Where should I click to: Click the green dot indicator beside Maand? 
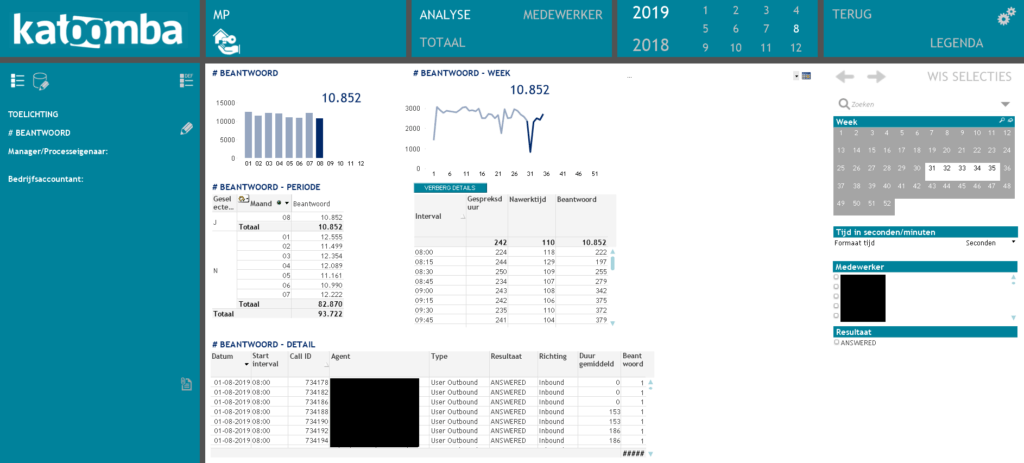tap(279, 203)
